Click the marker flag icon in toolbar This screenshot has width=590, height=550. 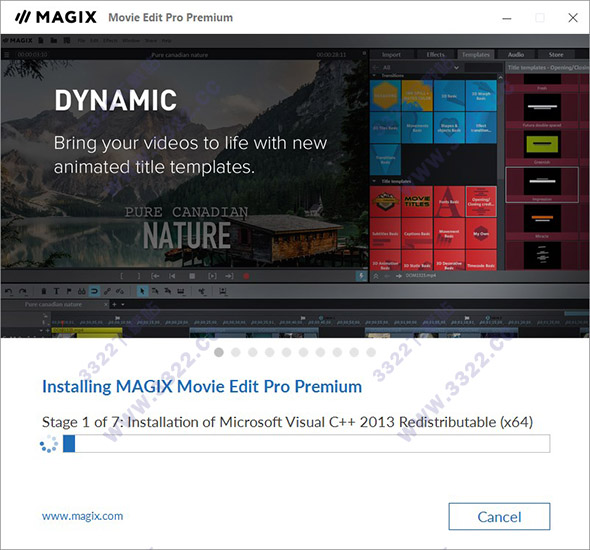(x=69, y=291)
